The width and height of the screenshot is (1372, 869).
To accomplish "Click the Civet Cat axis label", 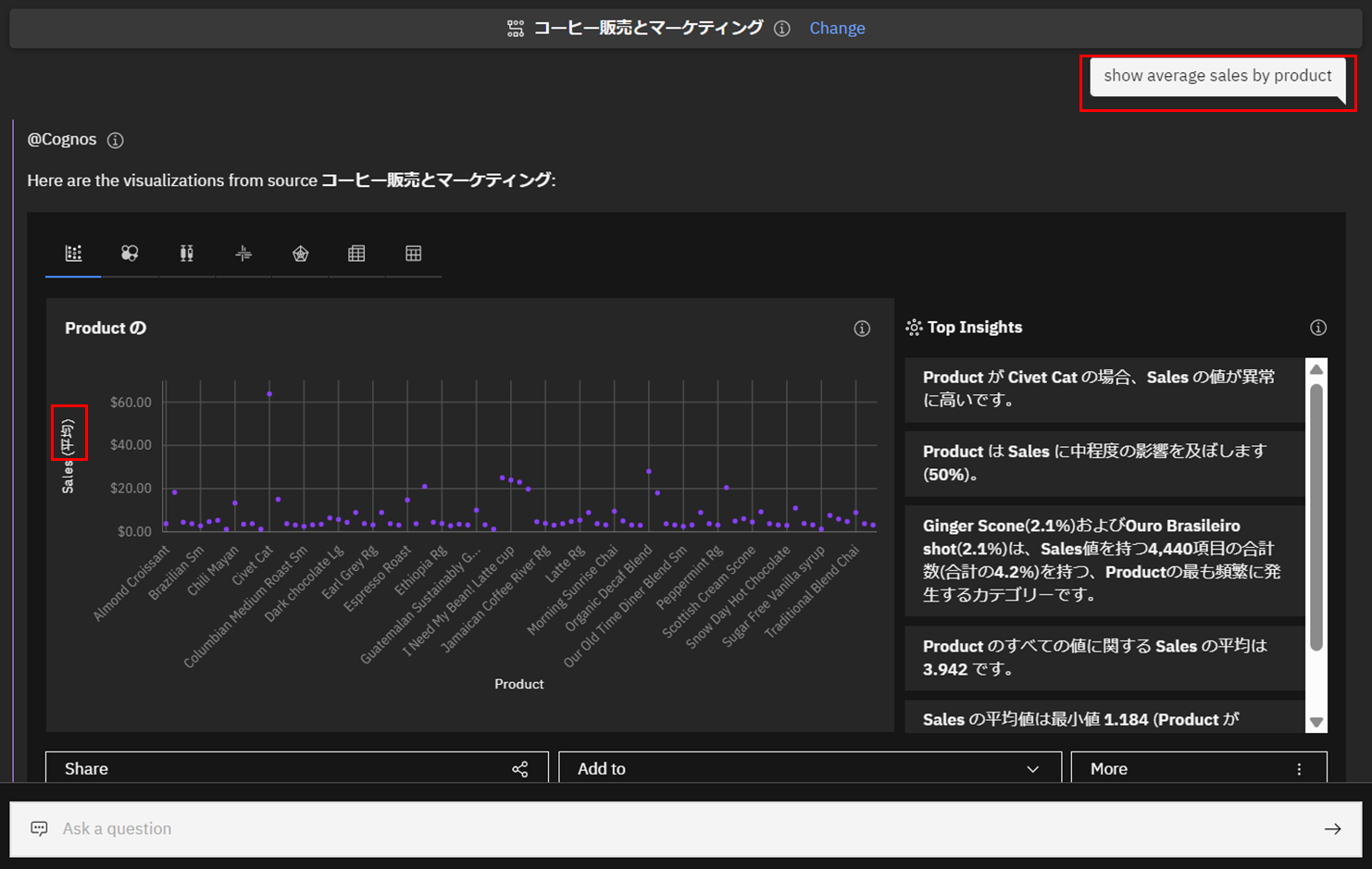I will tap(253, 565).
